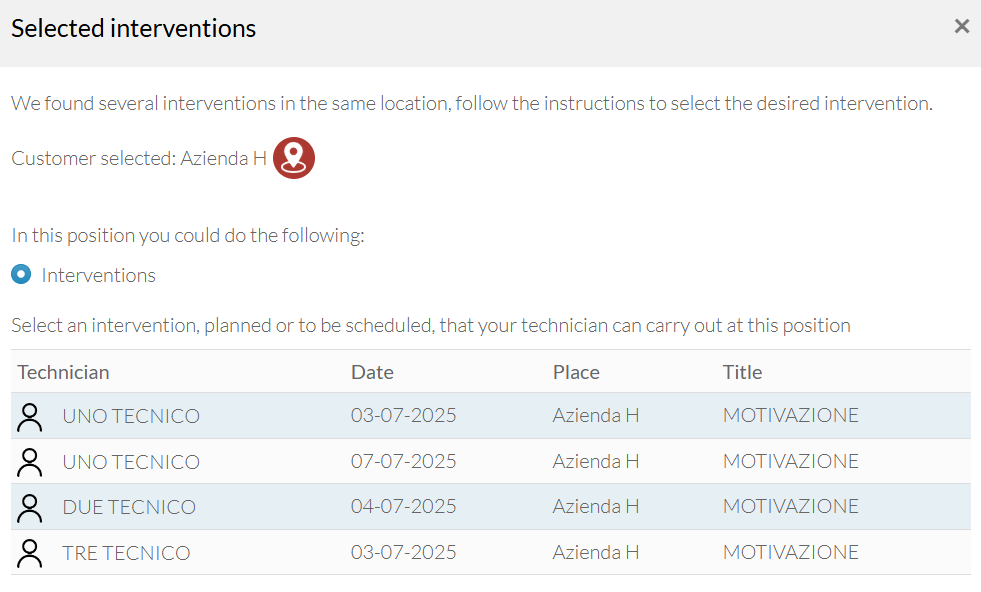
Task: Choose the TRE TECNICO intervention row
Action: click(490, 553)
